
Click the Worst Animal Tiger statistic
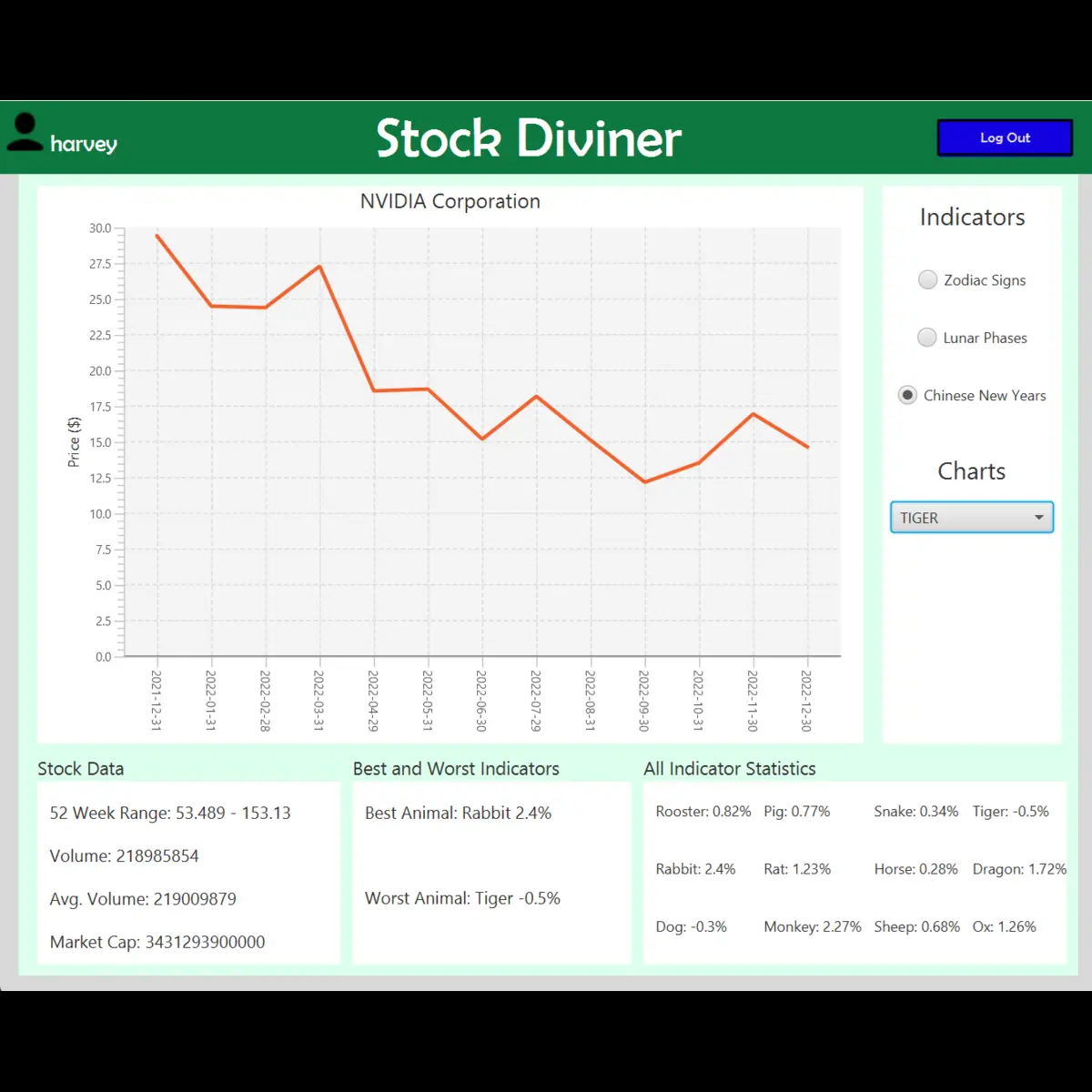click(x=462, y=898)
